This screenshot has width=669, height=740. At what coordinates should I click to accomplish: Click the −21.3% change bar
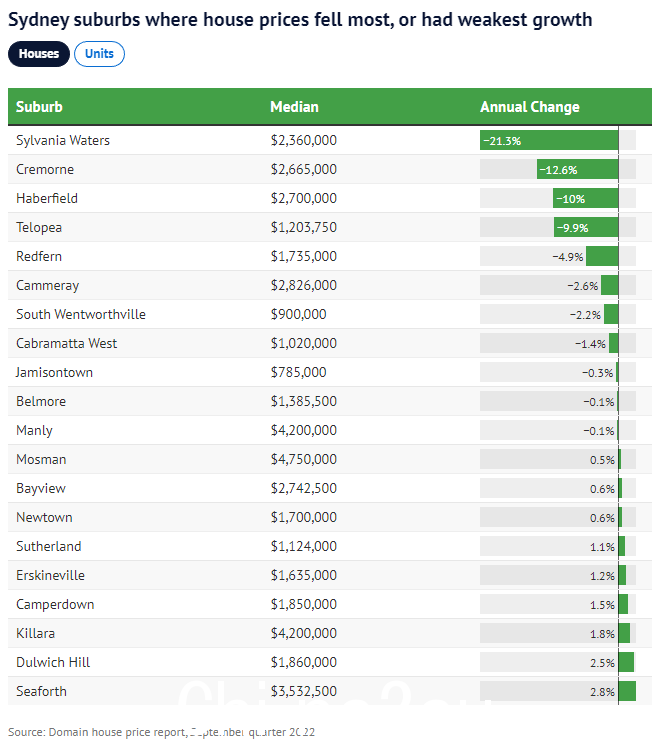549,140
